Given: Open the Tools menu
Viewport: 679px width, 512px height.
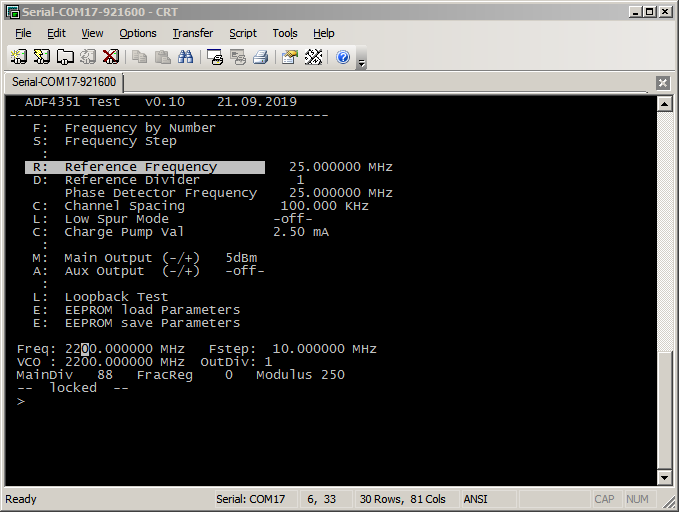Looking at the screenshot, I should 285,33.
